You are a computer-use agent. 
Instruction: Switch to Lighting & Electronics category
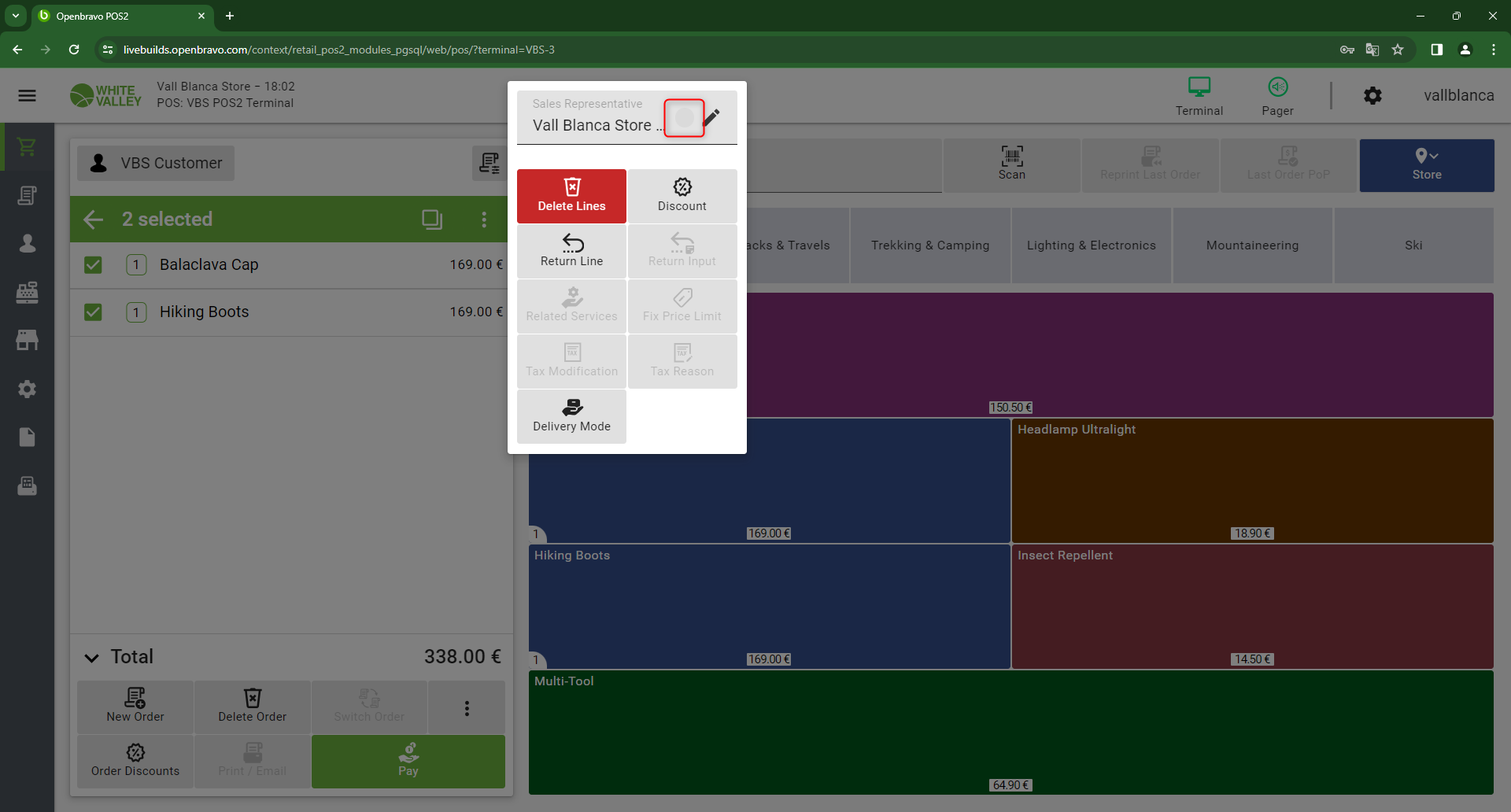[x=1092, y=245]
